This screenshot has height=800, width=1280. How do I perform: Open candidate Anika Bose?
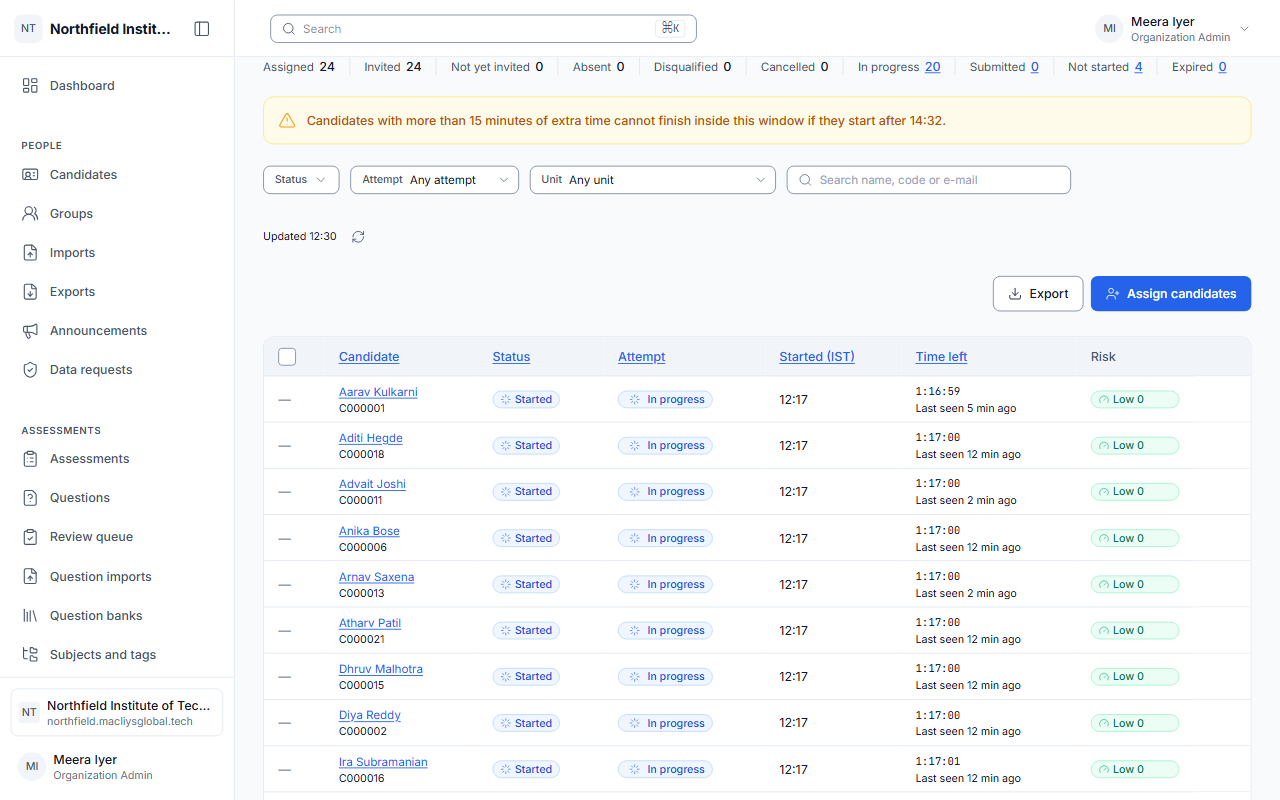369,531
